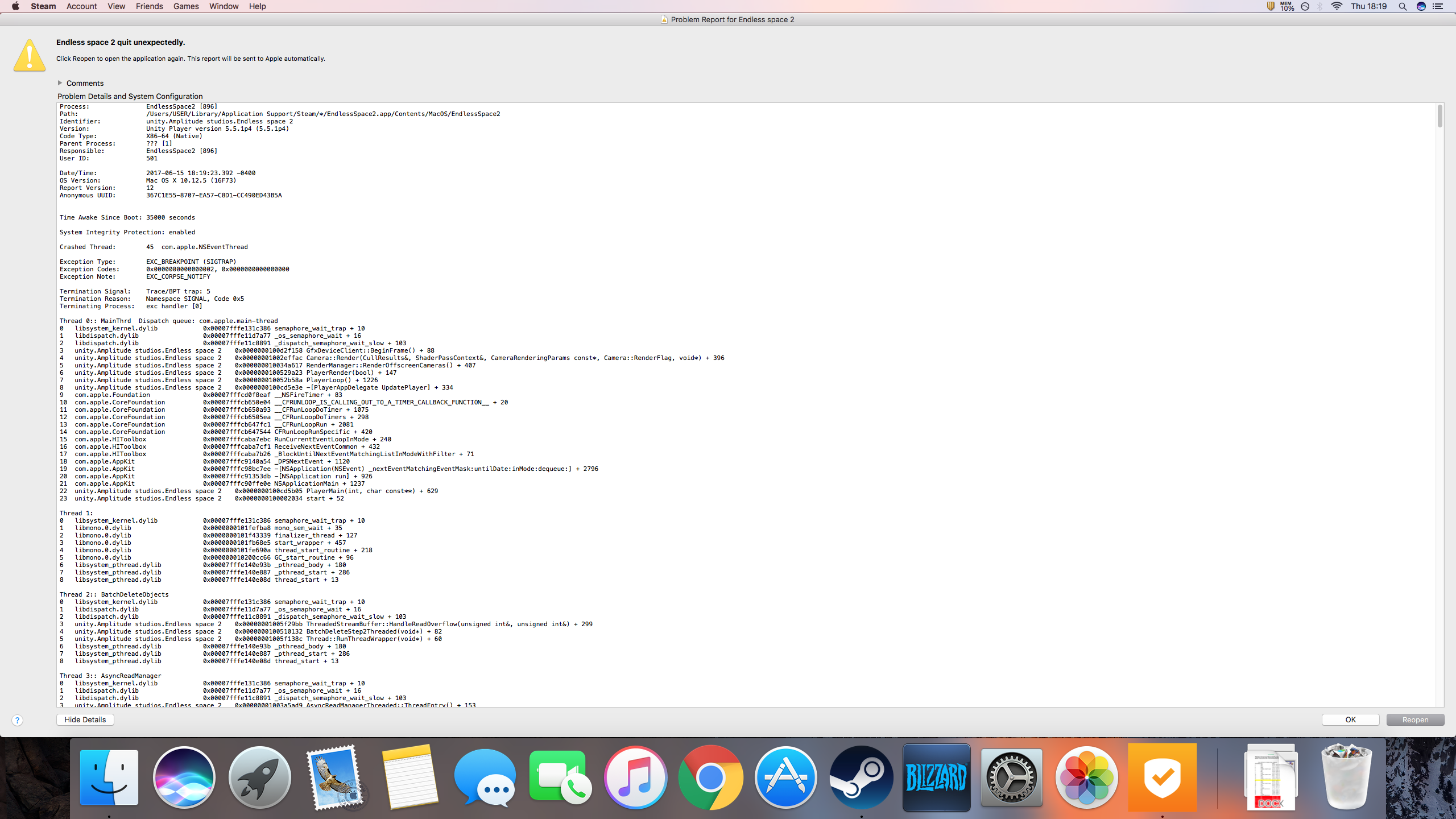
Task: Click inside the problem details text area
Action: click(x=746, y=405)
